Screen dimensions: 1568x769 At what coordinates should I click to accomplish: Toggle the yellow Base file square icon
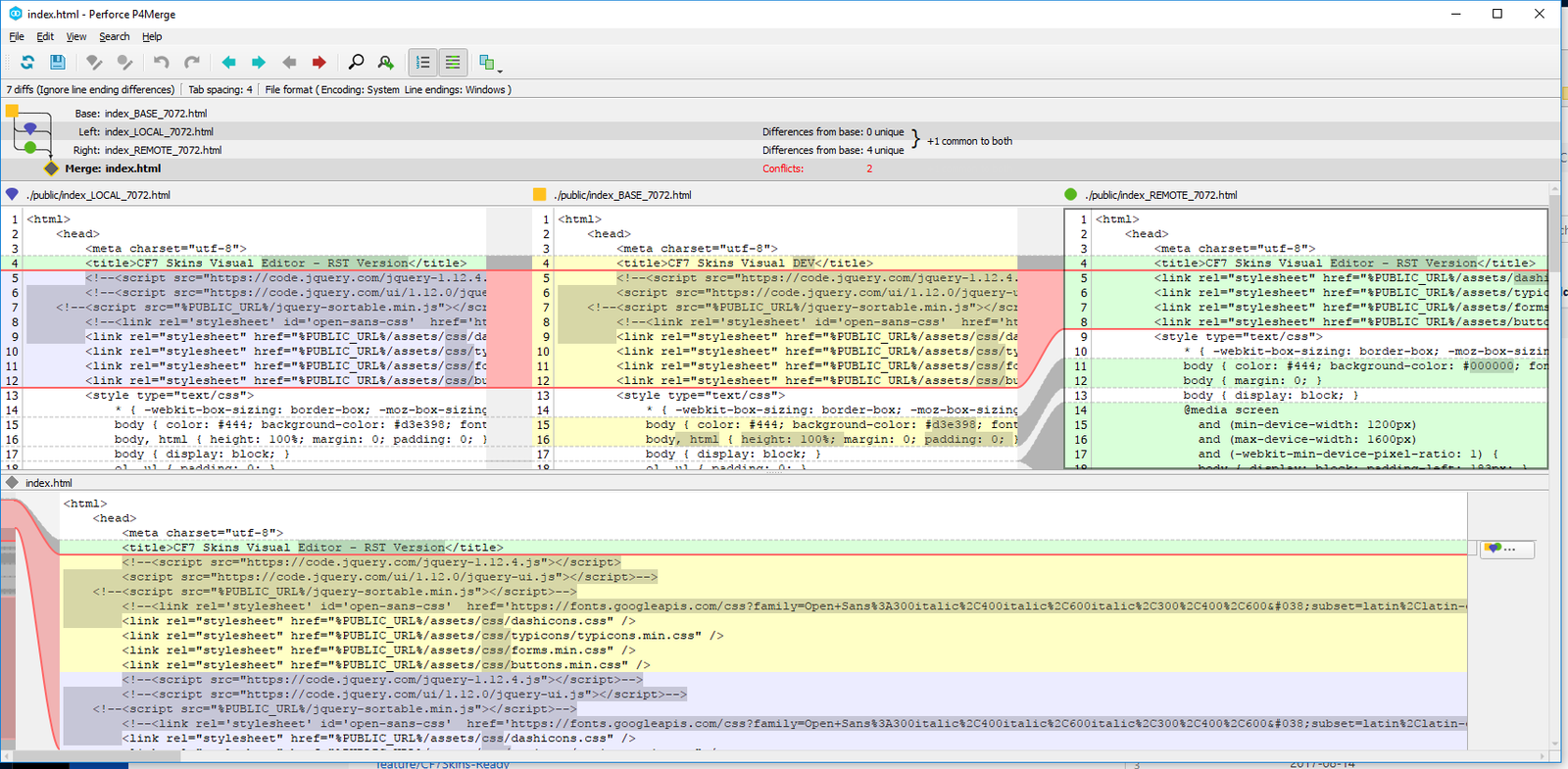[x=13, y=111]
